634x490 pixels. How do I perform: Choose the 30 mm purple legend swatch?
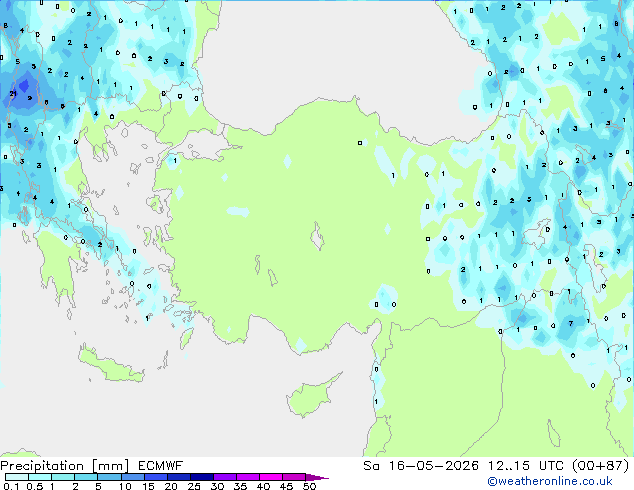[224, 477]
